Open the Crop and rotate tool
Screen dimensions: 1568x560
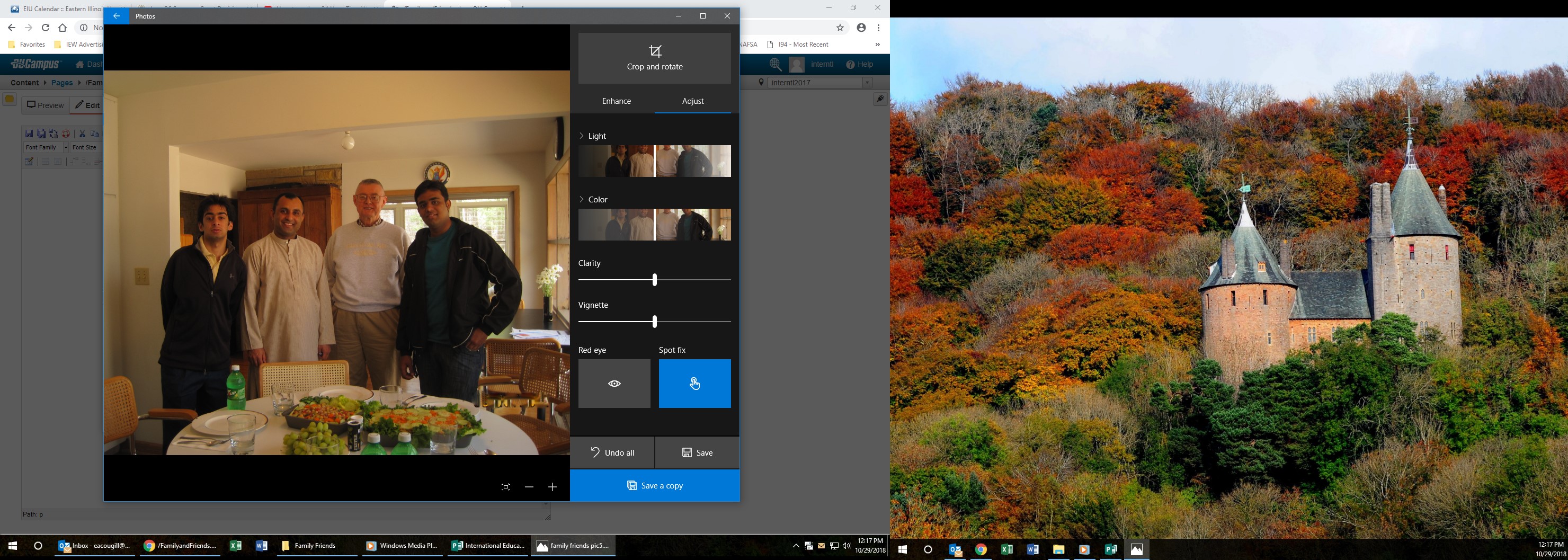click(654, 58)
